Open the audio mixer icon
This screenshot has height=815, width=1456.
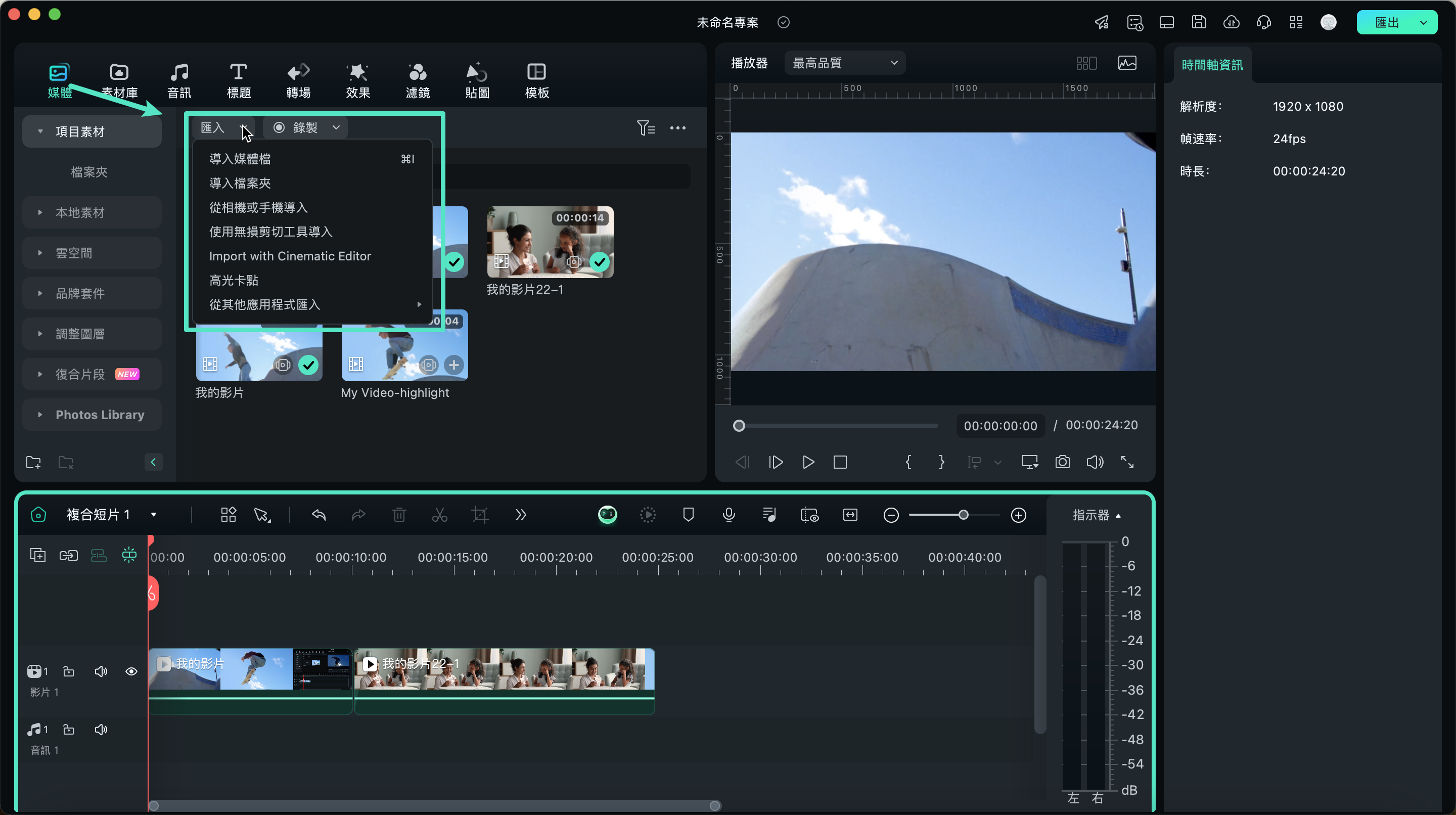769,514
